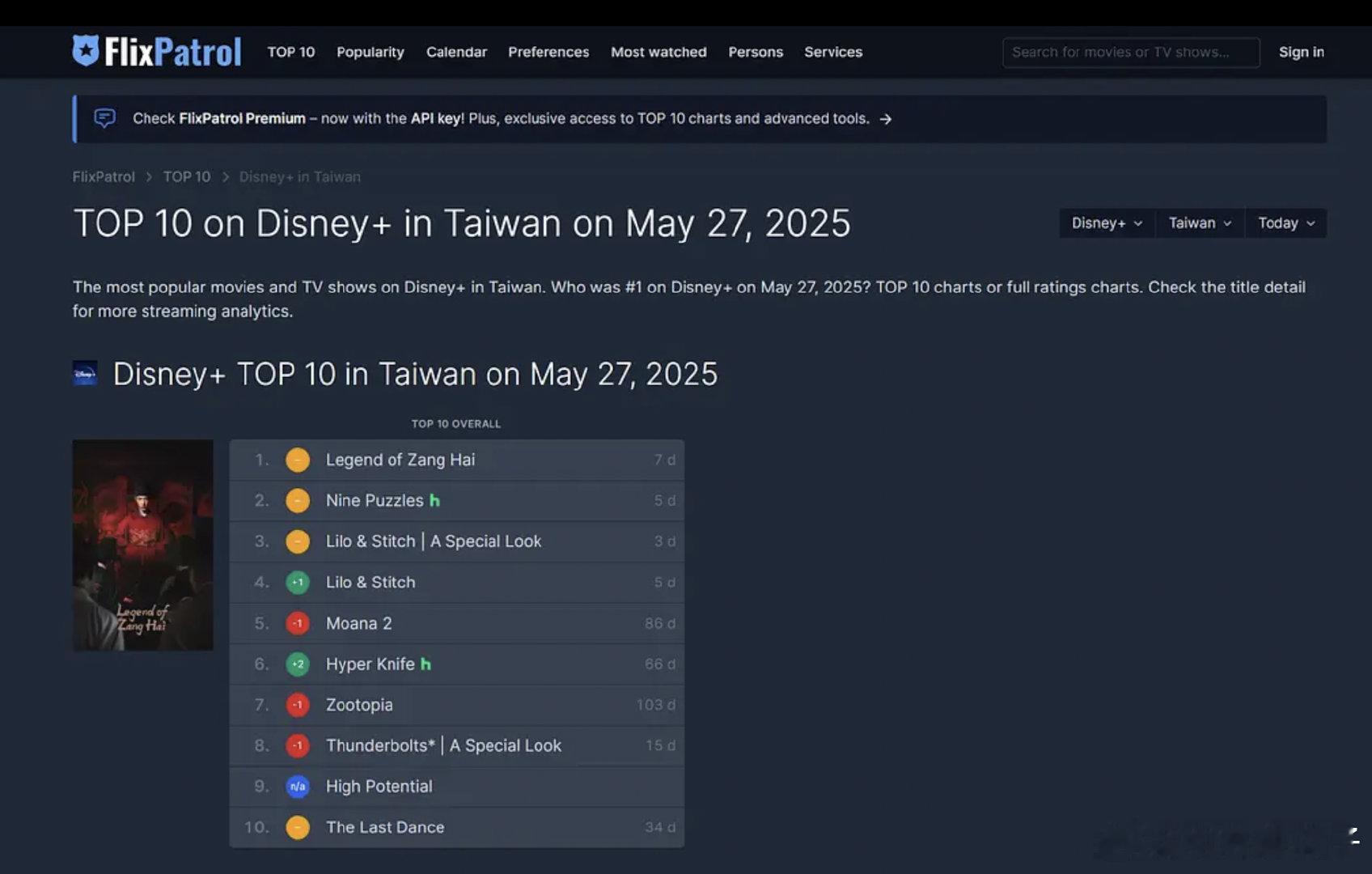1372x874 pixels.
Task: Open the Popularity menu
Action: [x=371, y=52]
